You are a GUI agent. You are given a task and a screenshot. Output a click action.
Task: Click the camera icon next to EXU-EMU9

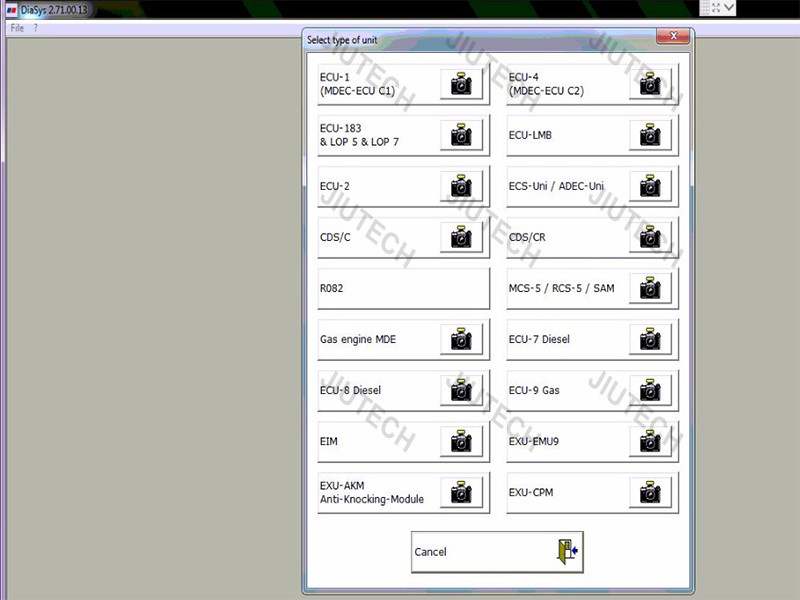(x=650, y=441)
